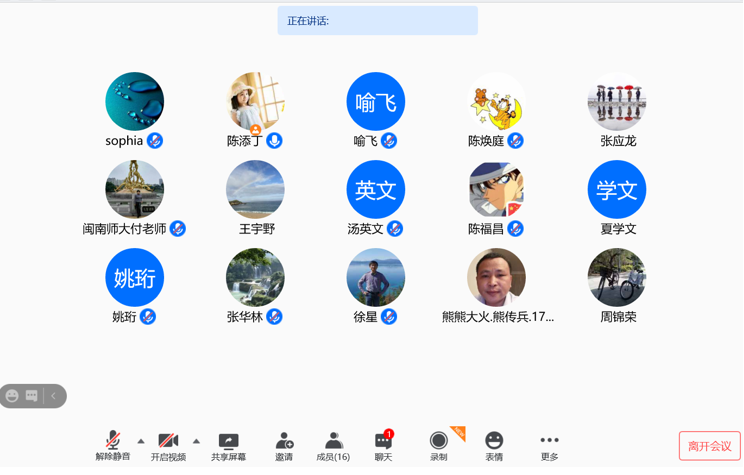The width and height of the screenshot is (744, 475).
Task: Start recording with 录制 icon
Action: point(438,445)
